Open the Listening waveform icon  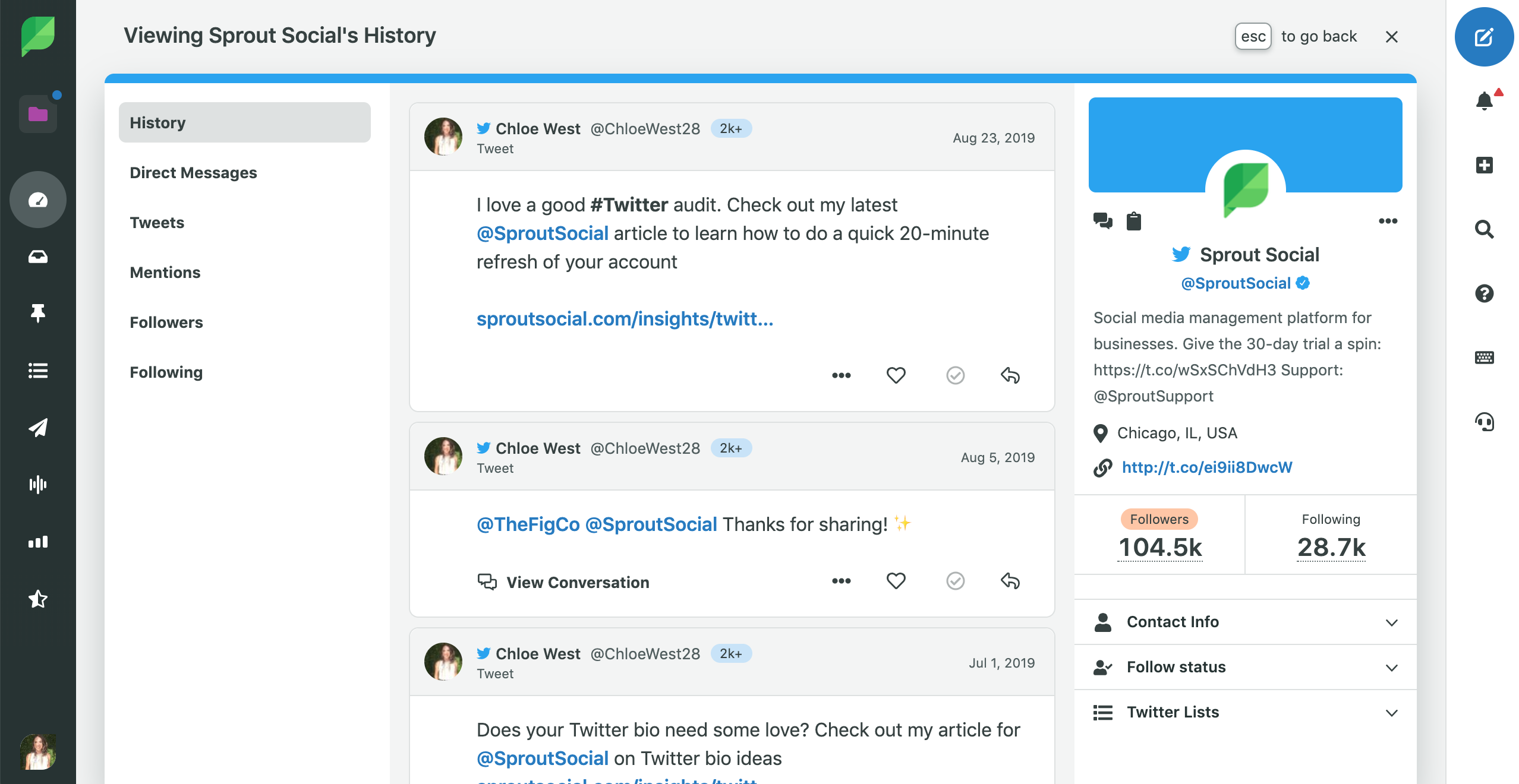38,485
